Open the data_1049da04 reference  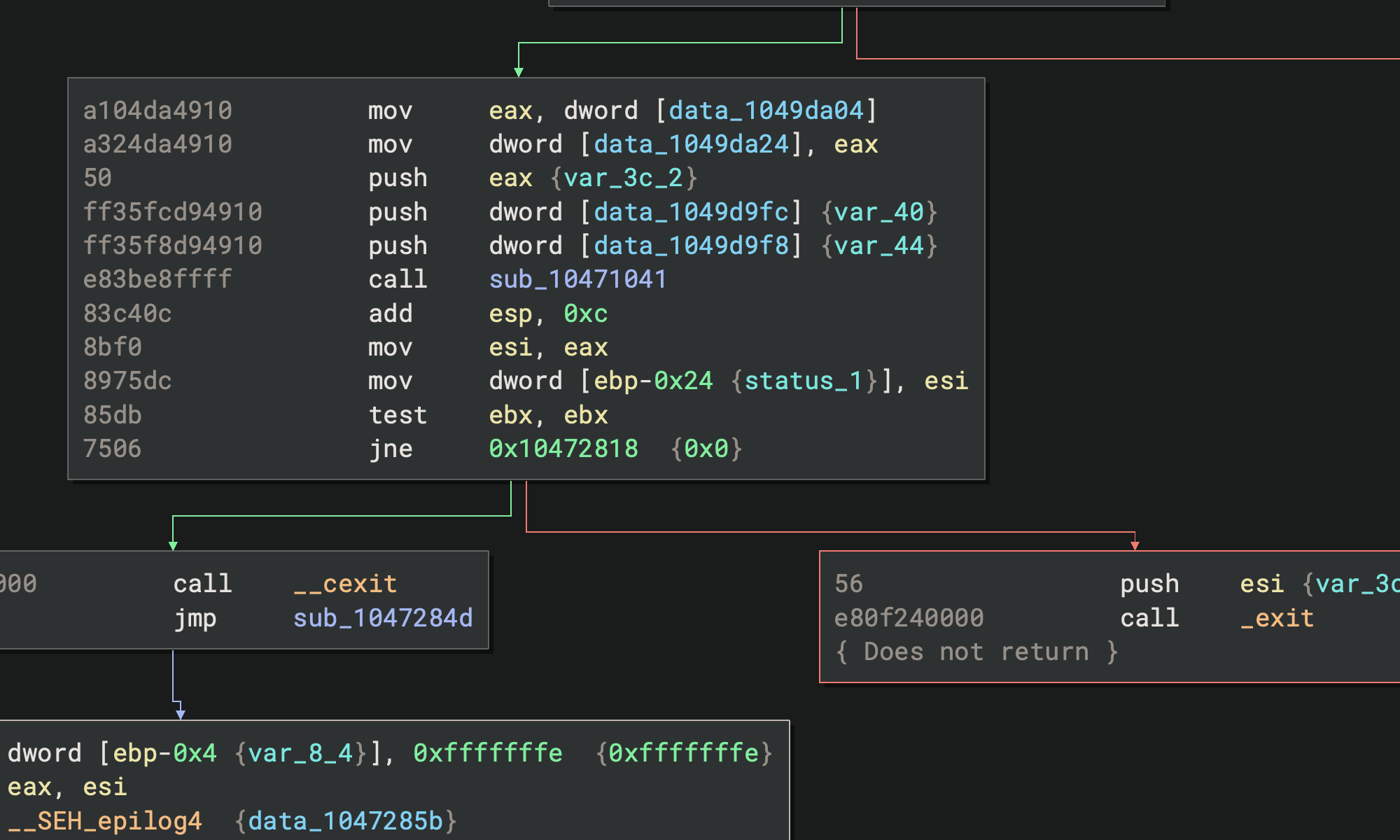pos(766,111)
